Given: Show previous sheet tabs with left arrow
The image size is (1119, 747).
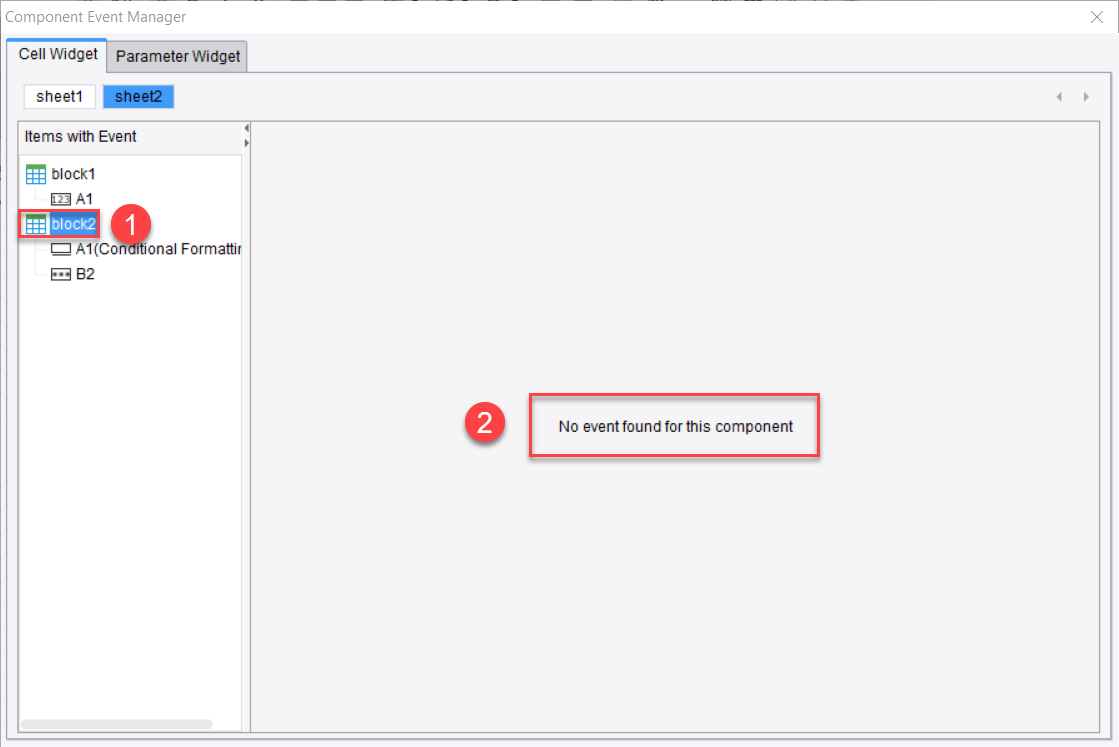Looking at the screenshot, I should pyautogui.click(x=1059, y=96).
